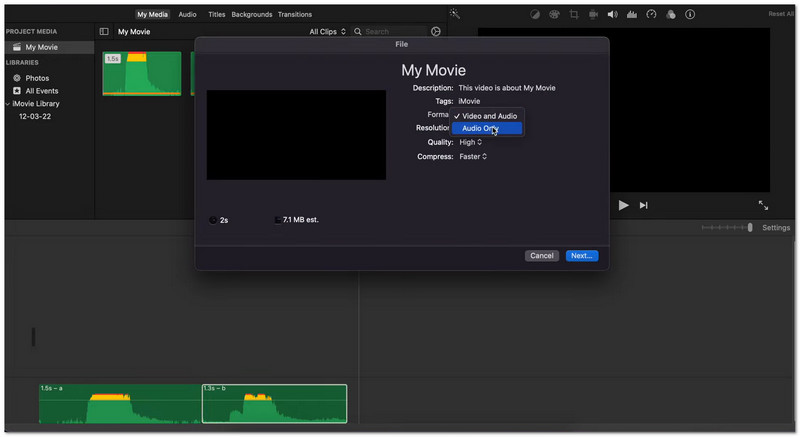Image resolution: width=800 pixels, height=437 pixels.
Task: Select My Movie project media item
Action: 49,47
